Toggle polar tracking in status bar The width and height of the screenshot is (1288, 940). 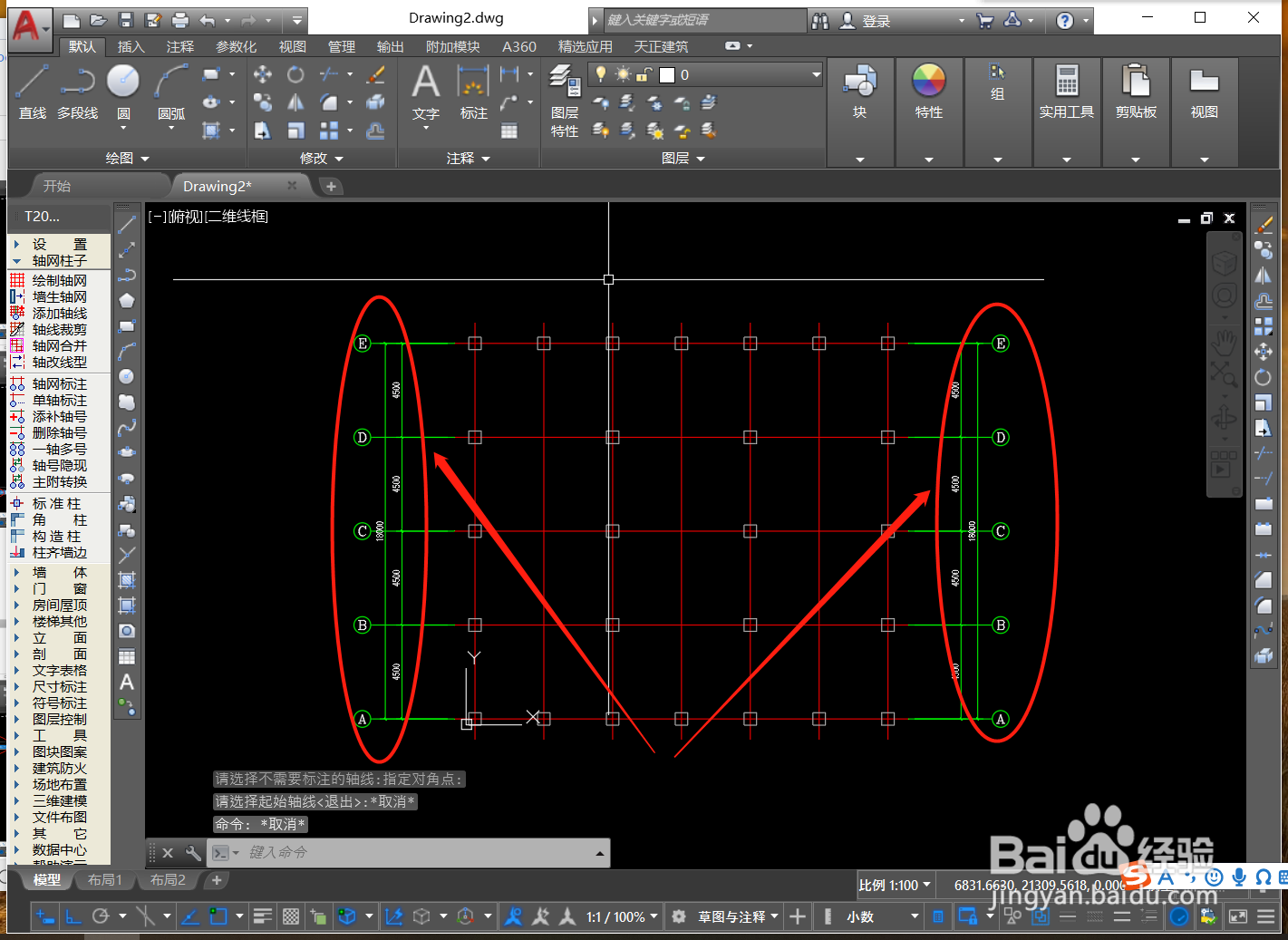(101, 917)
